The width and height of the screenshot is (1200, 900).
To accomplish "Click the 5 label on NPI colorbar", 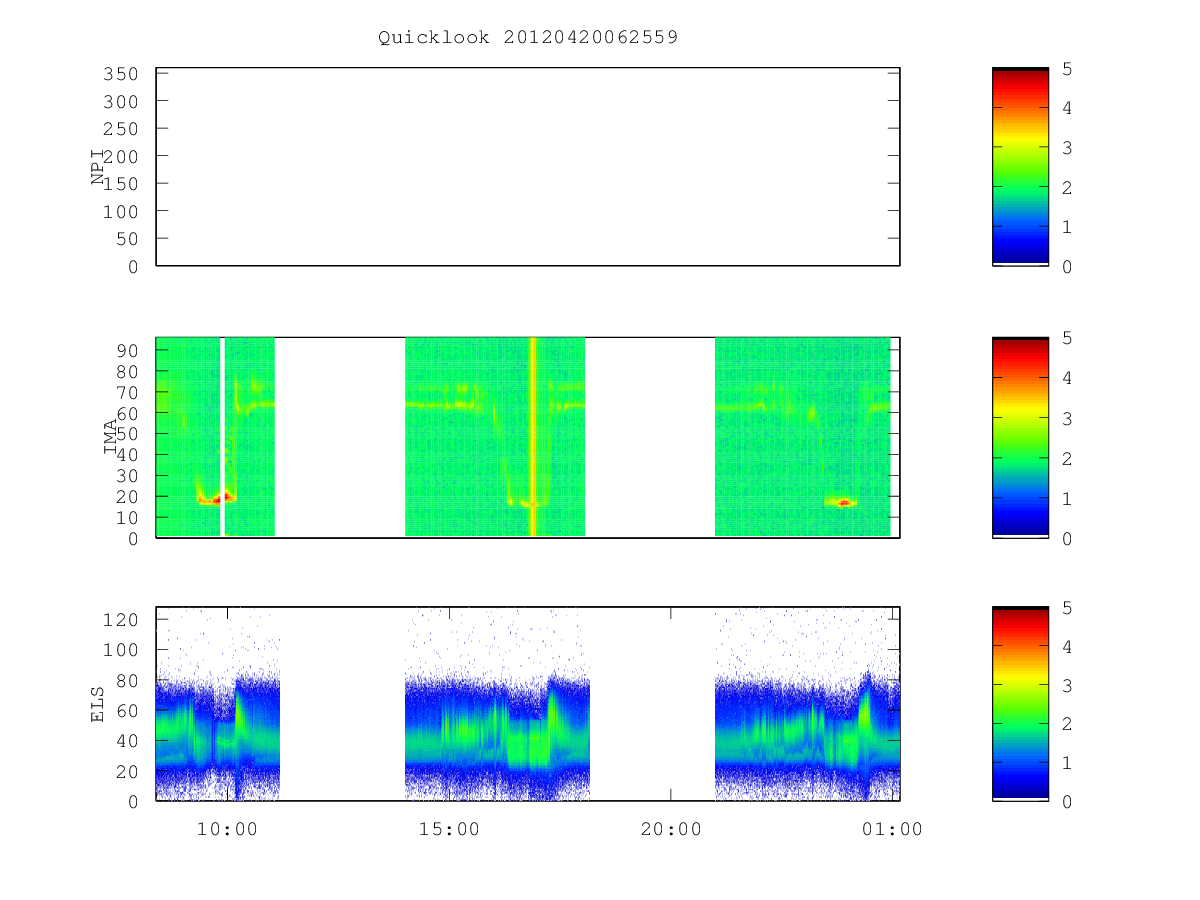I will coord(1068,69).
